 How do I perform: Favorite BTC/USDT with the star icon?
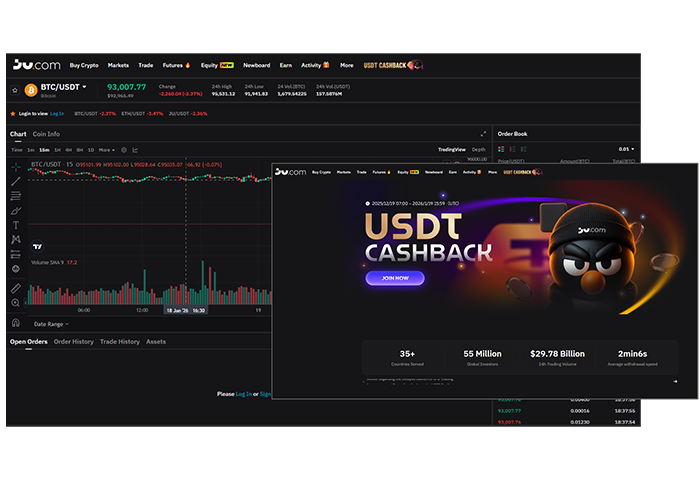click(15, 90)
